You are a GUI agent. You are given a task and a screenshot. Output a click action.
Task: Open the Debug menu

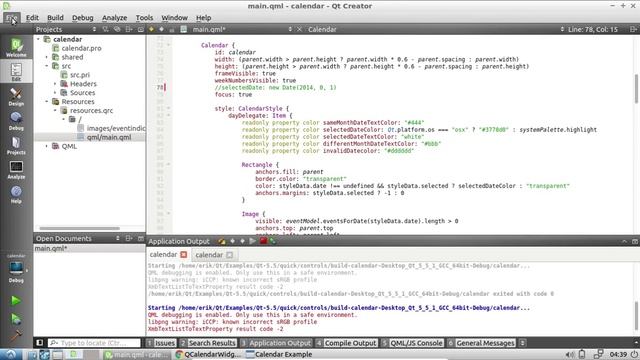83,18
